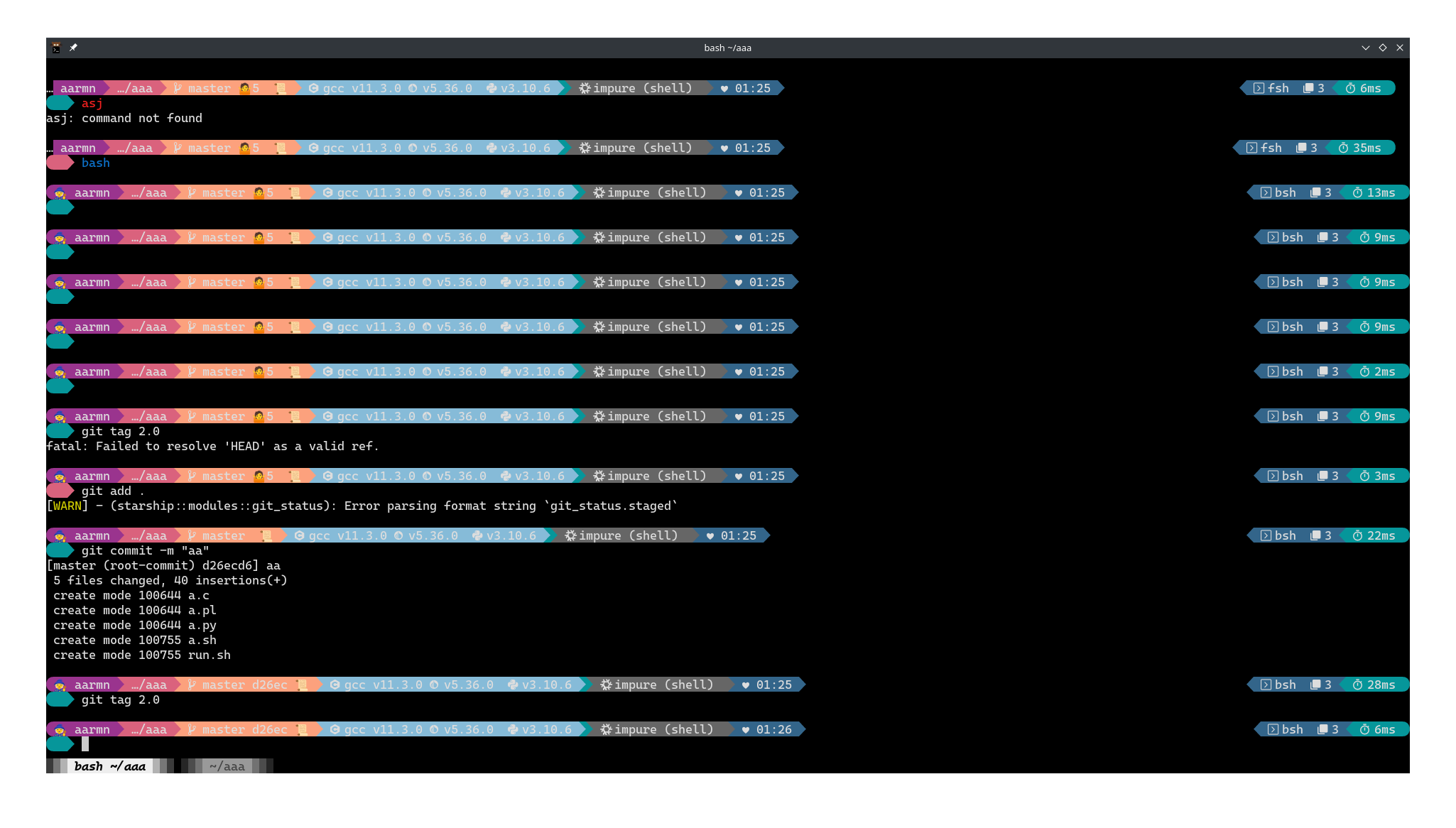Click the terminal app icon in the title bar corner
Screen dimensions: 1456x828
click(55, 48)
